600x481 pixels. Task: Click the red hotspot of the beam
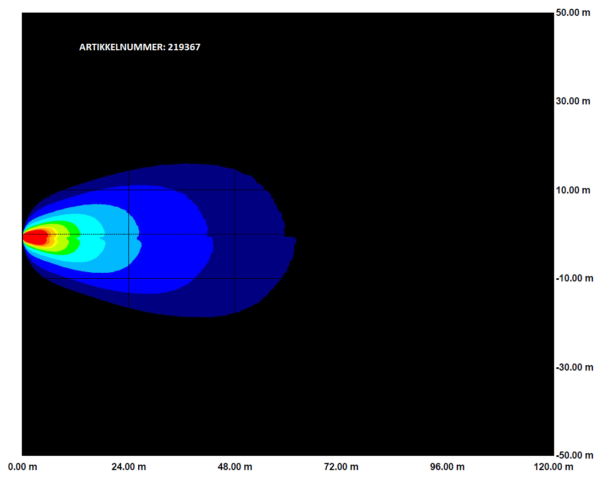(36, 238)
